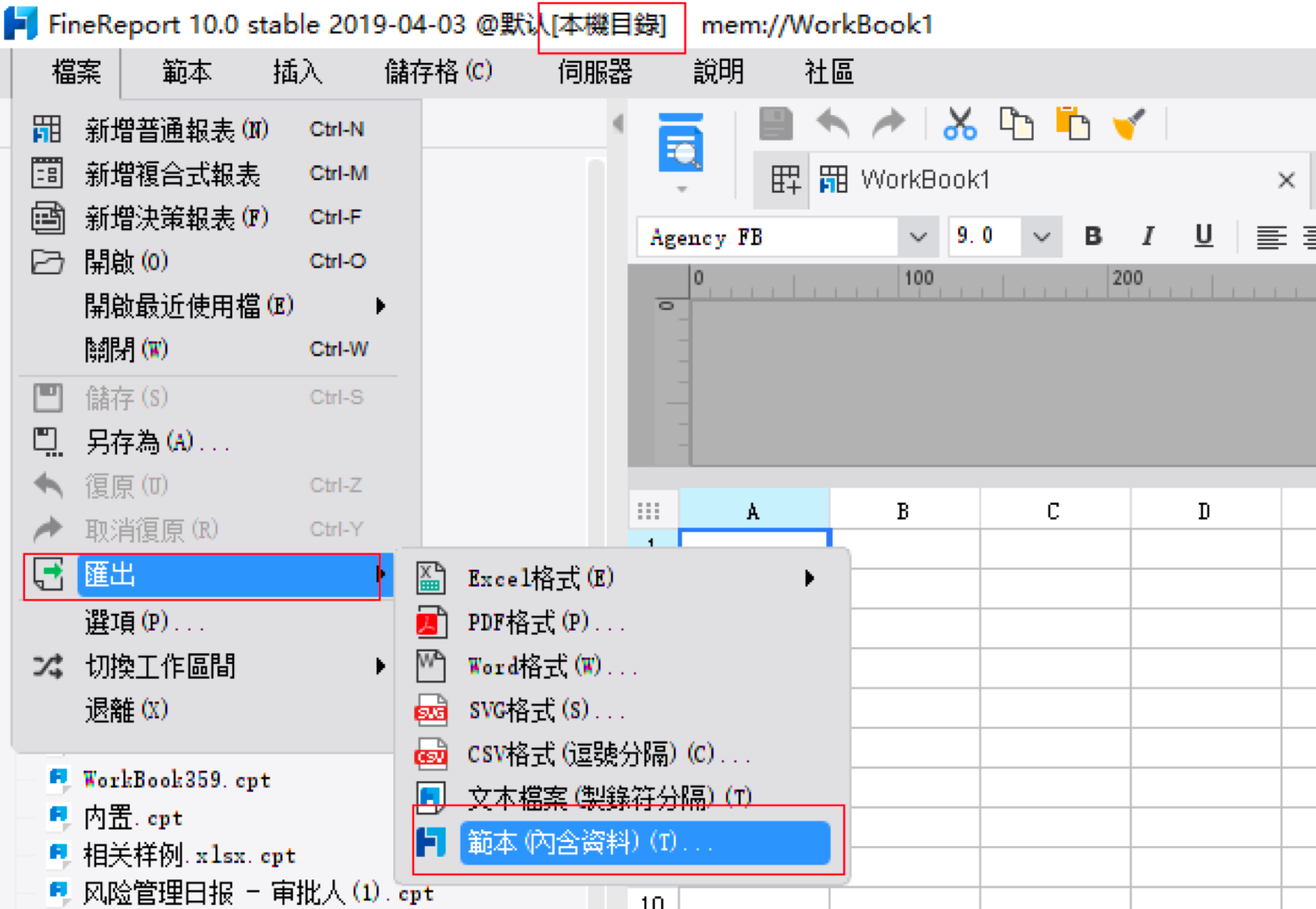Open the 插入 menu

click(297, 72)
